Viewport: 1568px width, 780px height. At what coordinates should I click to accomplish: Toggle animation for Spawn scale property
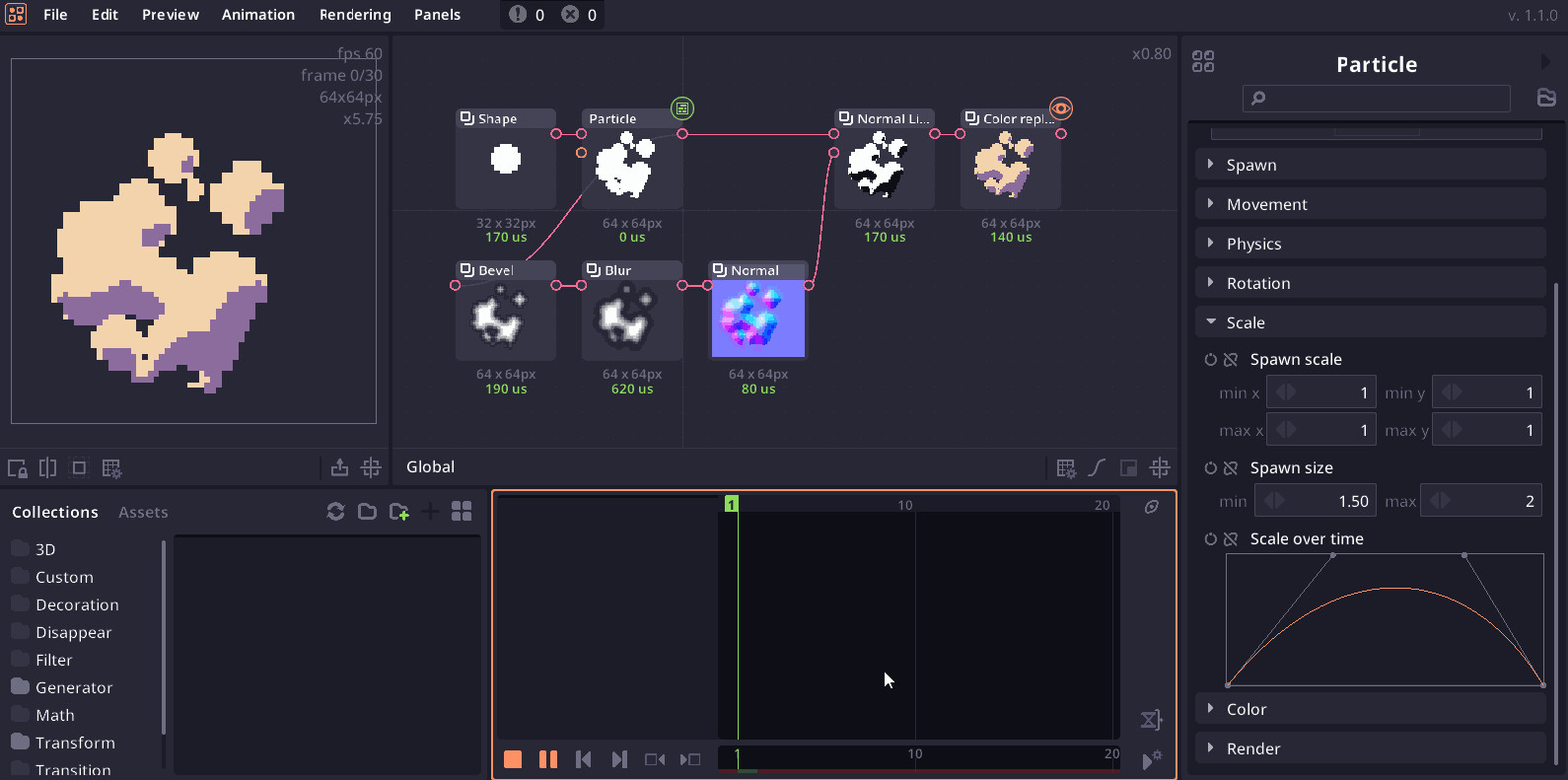[x=1211, y=360]
